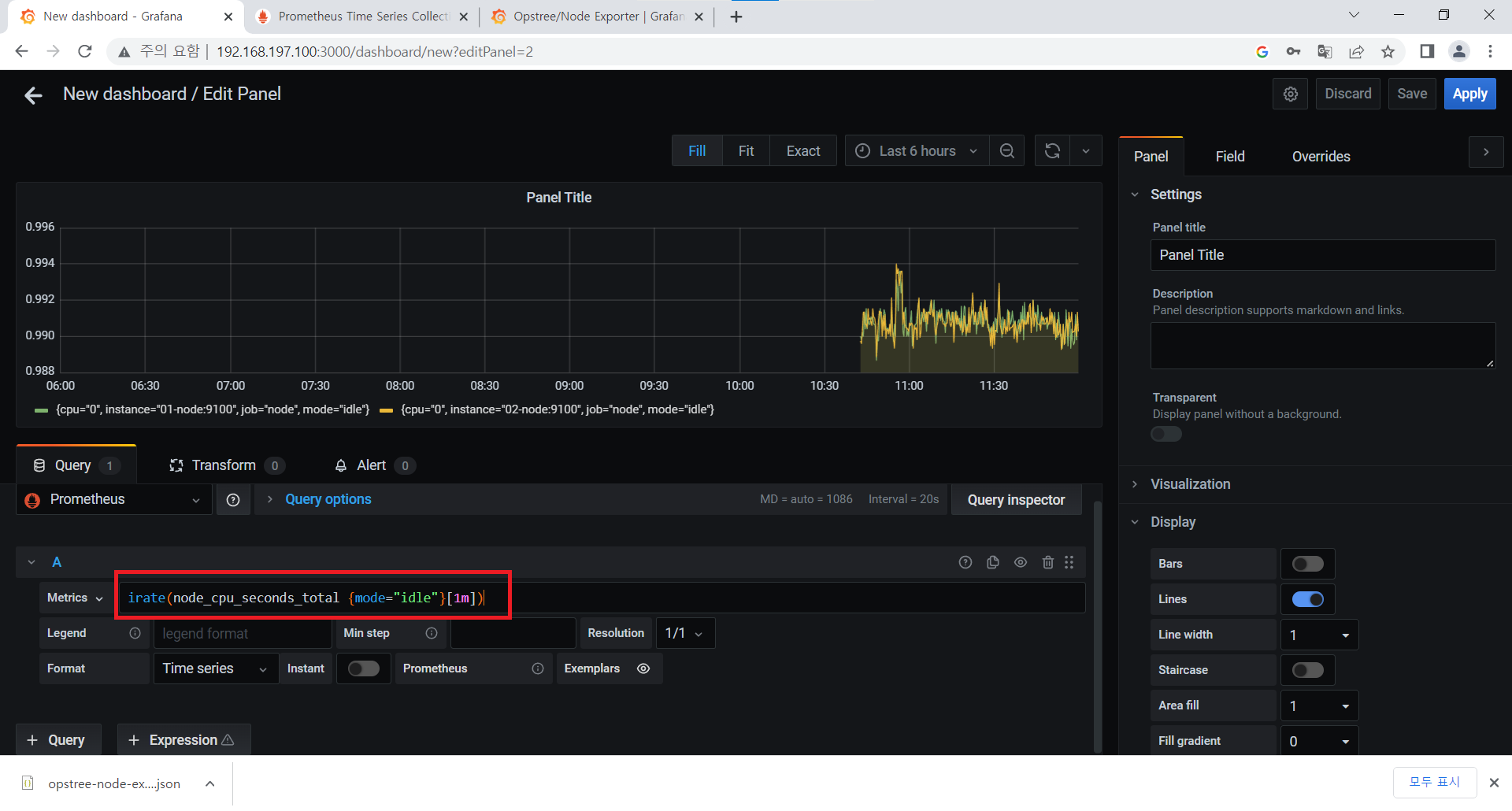This screenshot has width=1512, height=811.
Task: Open the Prometheus link info icon
Action: point(538,668)
